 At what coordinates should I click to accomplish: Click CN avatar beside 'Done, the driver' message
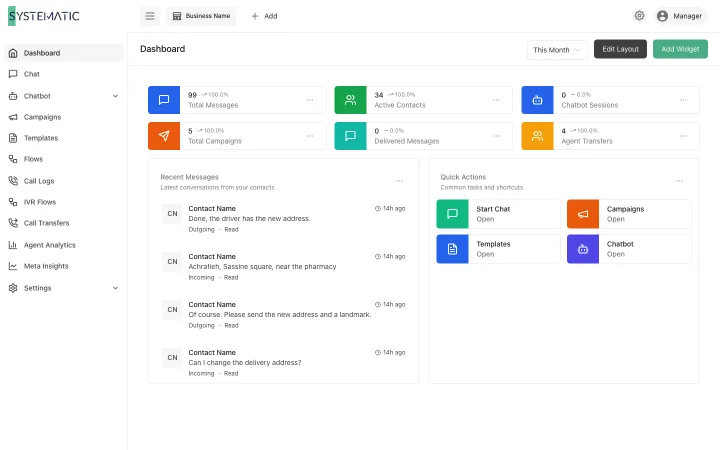click(x=172, y=214)
